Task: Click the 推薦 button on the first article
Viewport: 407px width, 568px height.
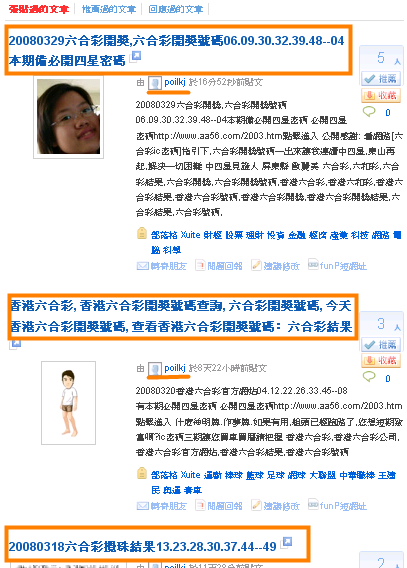Action: (381, 78)
